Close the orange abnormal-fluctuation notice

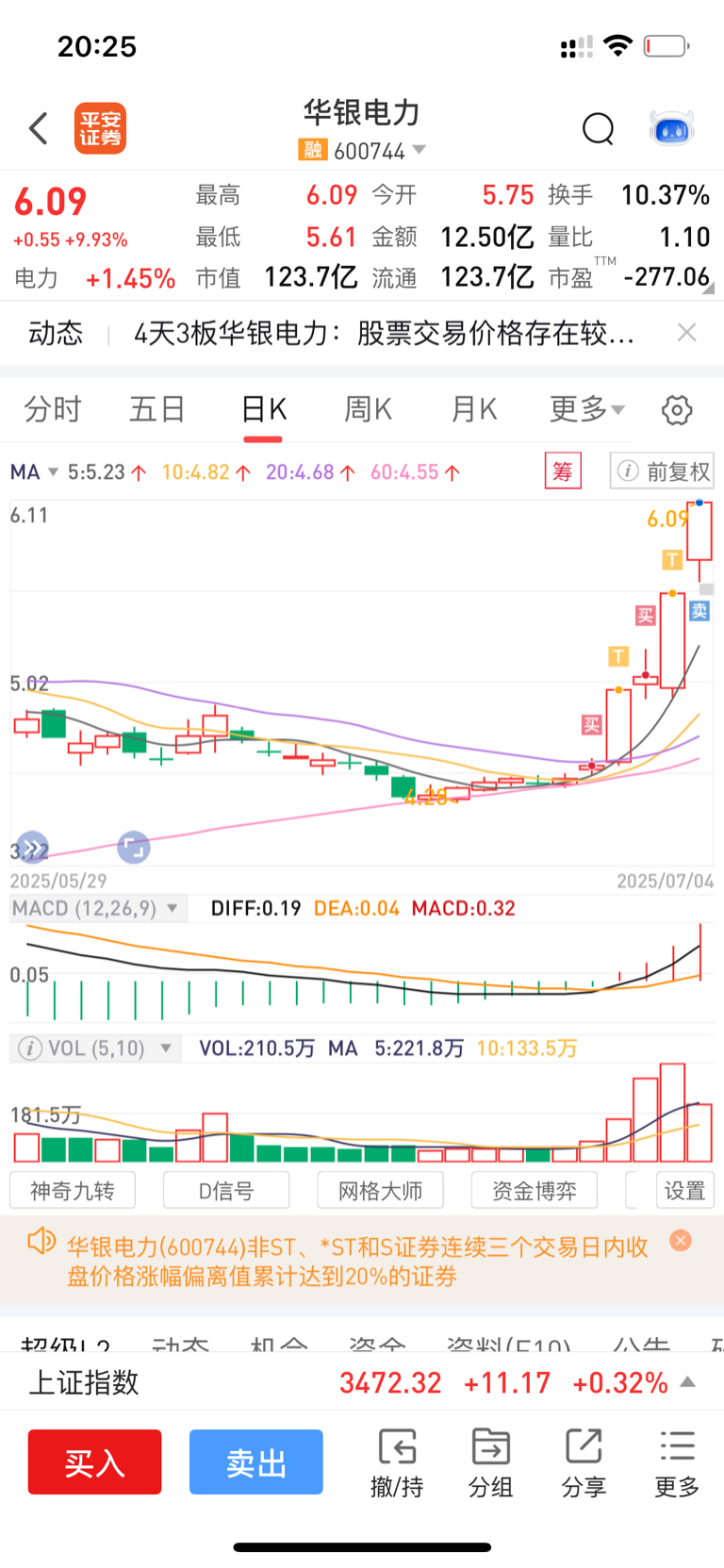[x=681, y=1241]
